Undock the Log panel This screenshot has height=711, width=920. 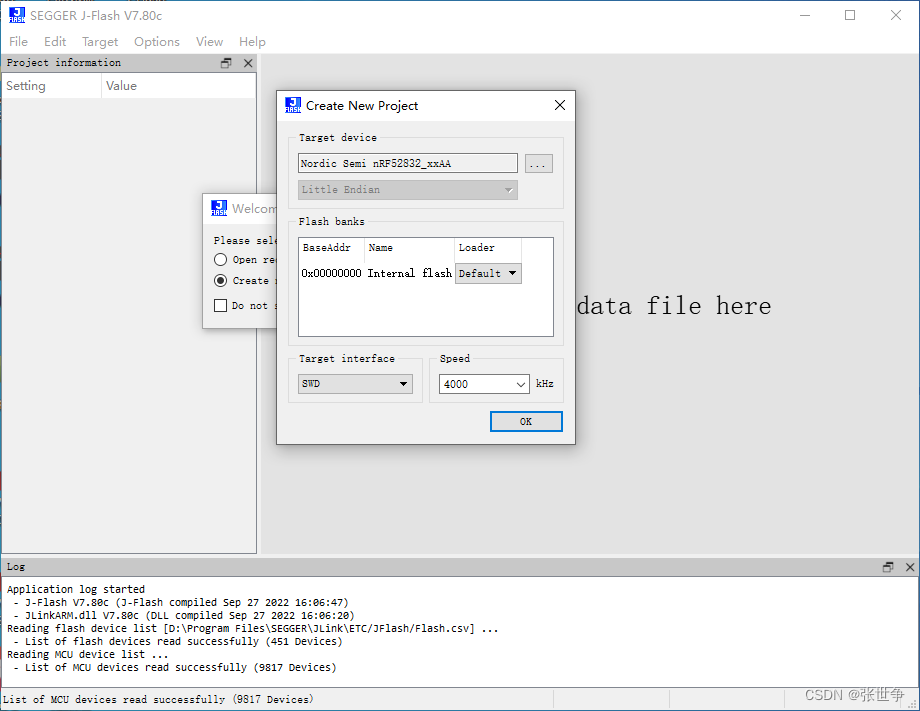888,567
